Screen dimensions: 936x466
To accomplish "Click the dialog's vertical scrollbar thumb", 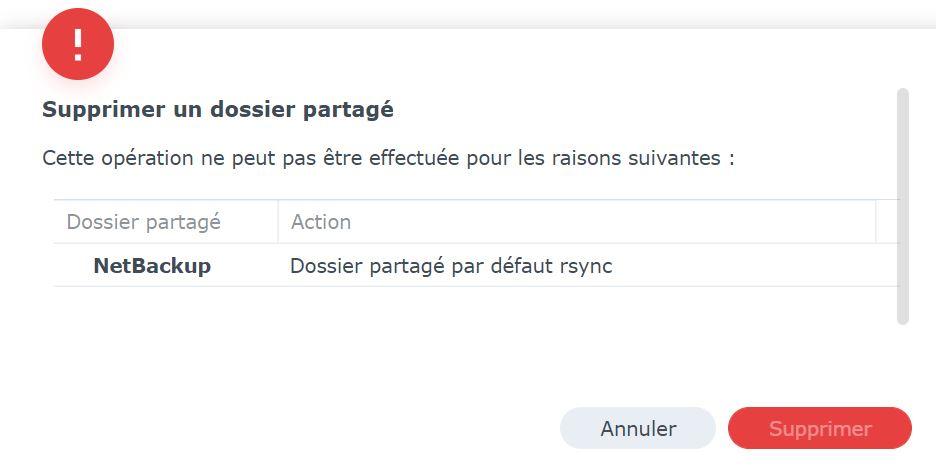I will [x=903, y=206].
